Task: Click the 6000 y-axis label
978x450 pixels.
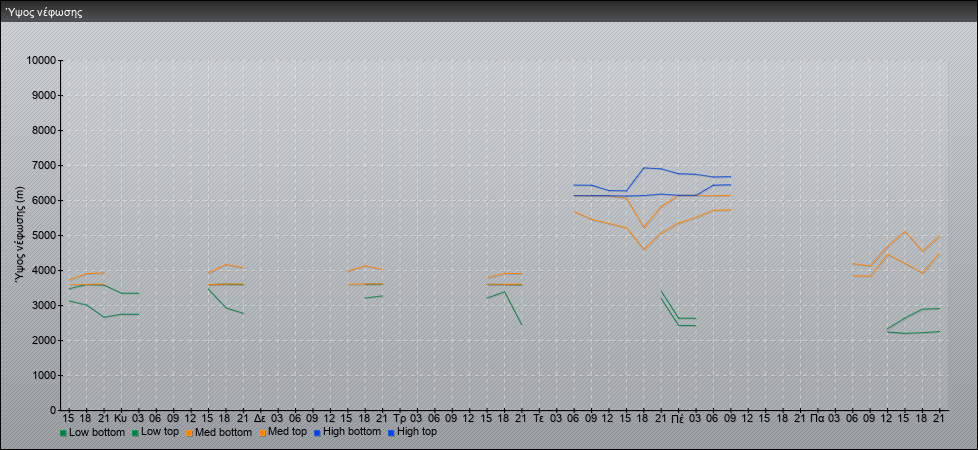Action: (x=44, y=200)
